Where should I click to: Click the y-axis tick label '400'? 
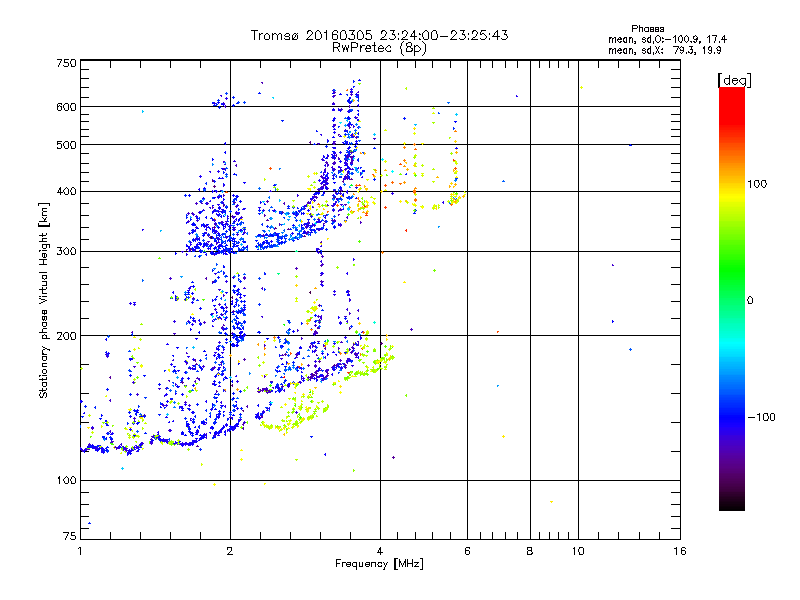click(x=66, y=191)
